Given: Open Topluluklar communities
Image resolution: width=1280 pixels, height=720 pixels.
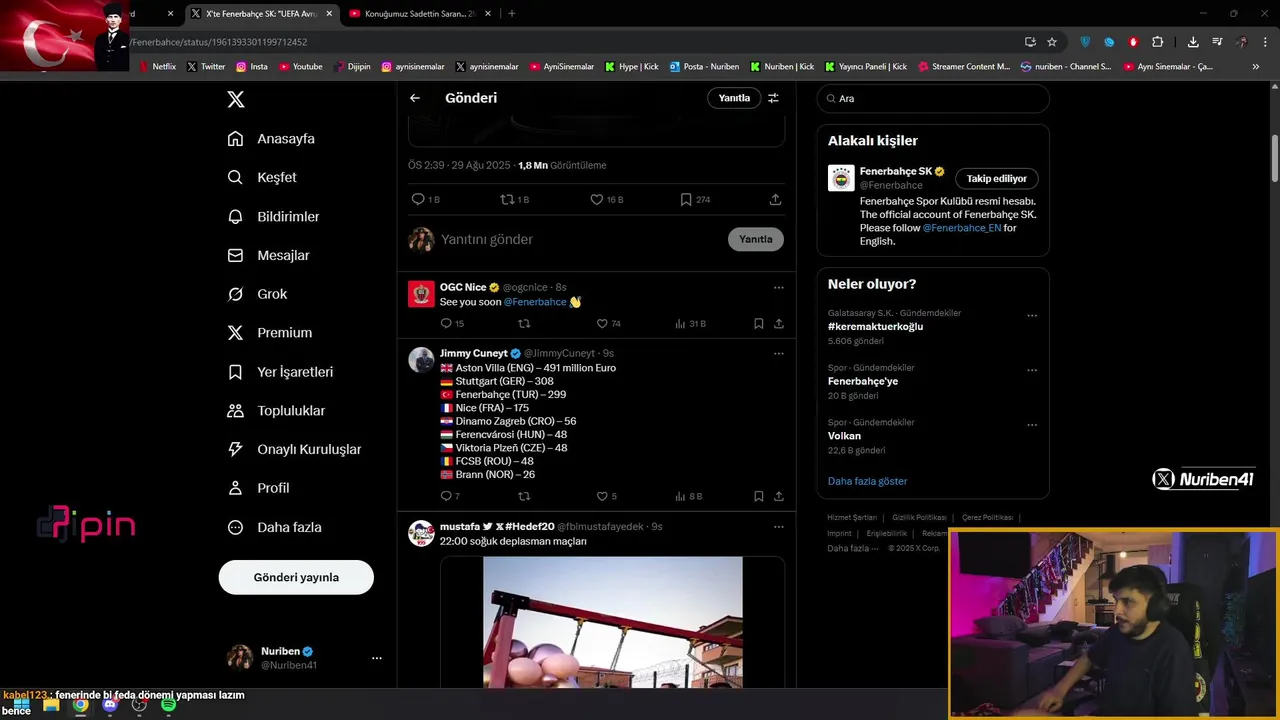Looking at the screenshot, I should (276, 411).
